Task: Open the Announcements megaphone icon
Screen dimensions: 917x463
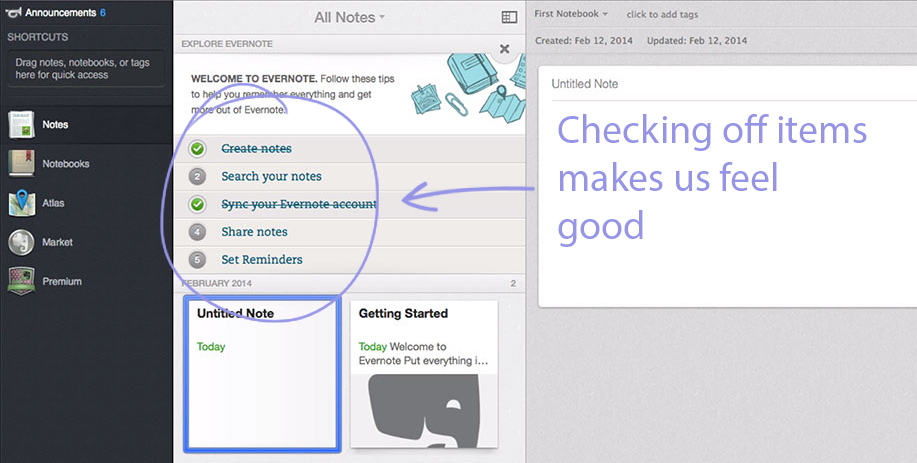Action: tap(13, 12)
